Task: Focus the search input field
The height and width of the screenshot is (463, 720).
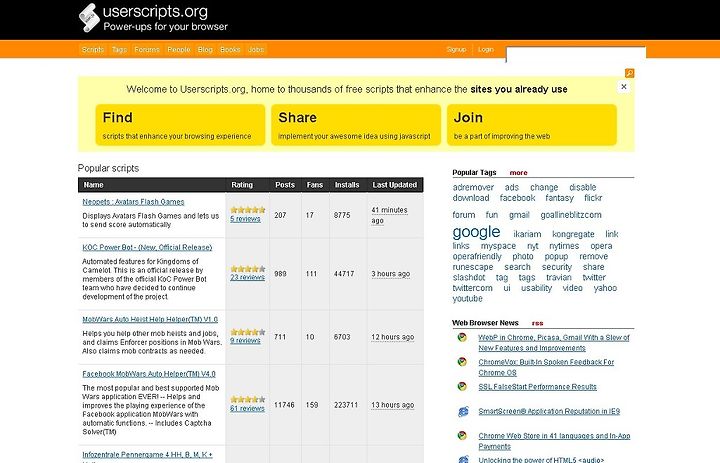Action: [x=576, y=54]
